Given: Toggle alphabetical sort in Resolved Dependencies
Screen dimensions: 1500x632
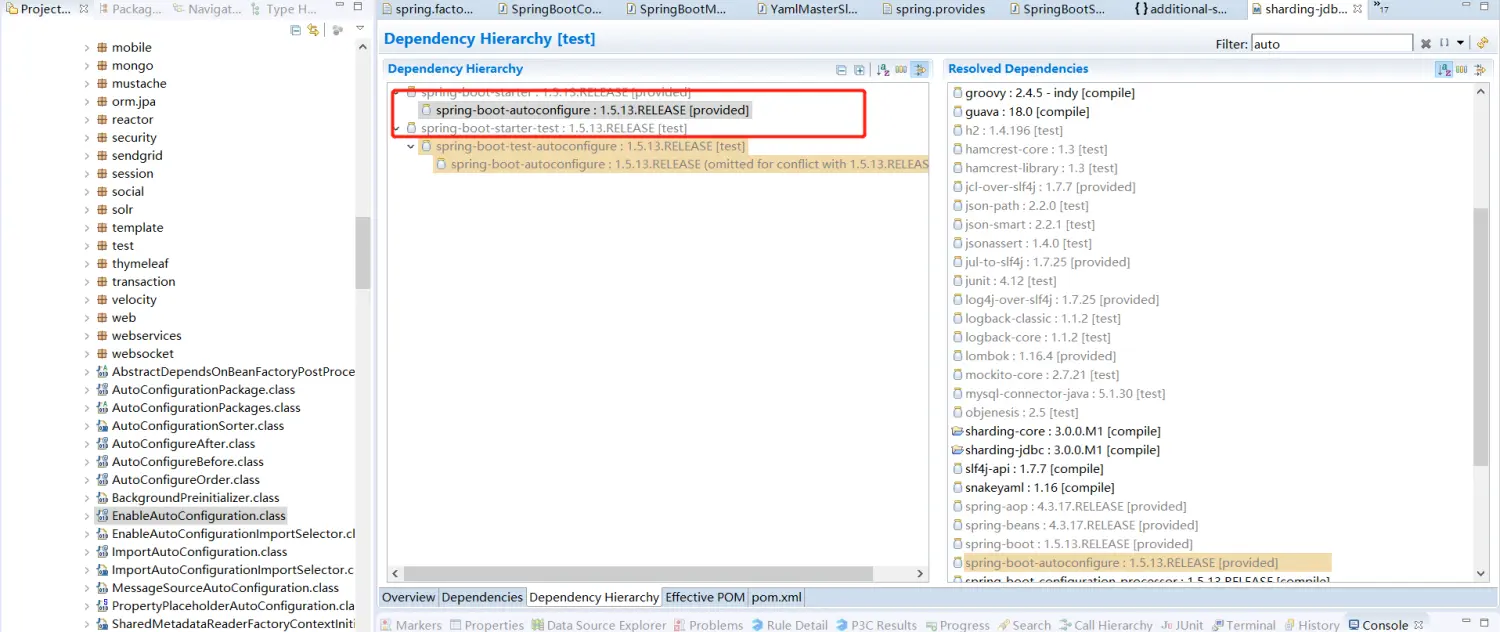Looking at the screenshot, I should point(1444,70).
